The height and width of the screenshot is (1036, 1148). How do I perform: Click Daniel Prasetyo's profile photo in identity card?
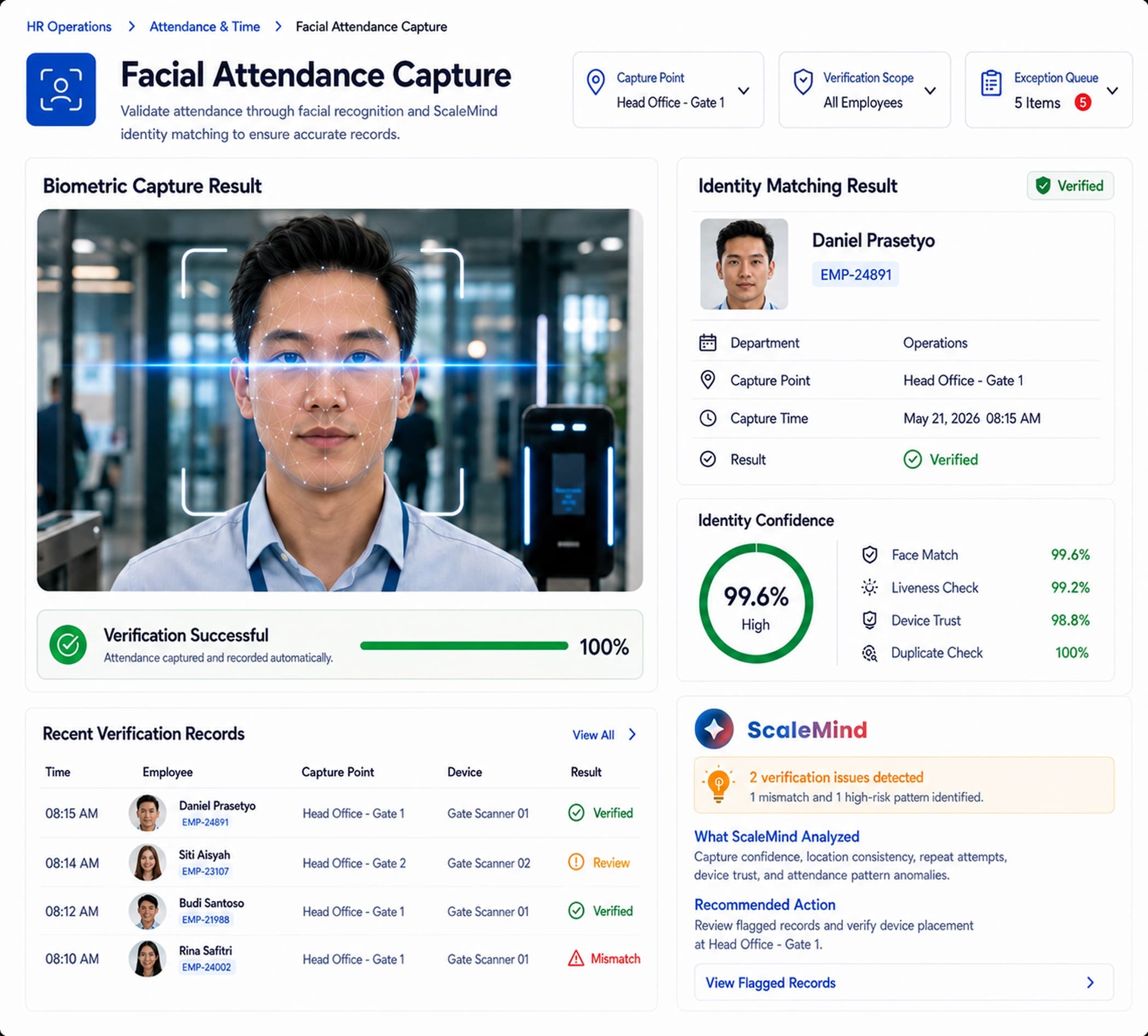click(744, 264)
